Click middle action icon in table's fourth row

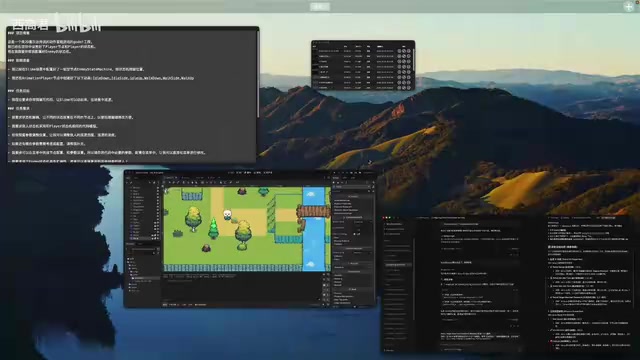point(404,67)
